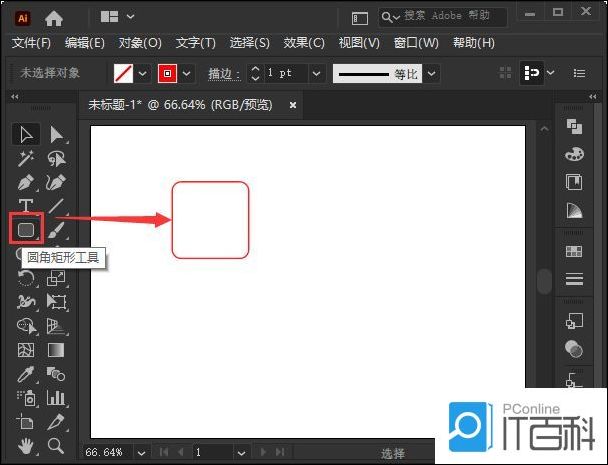Open the Arrange Documents layout icon

tap(109, 17)
